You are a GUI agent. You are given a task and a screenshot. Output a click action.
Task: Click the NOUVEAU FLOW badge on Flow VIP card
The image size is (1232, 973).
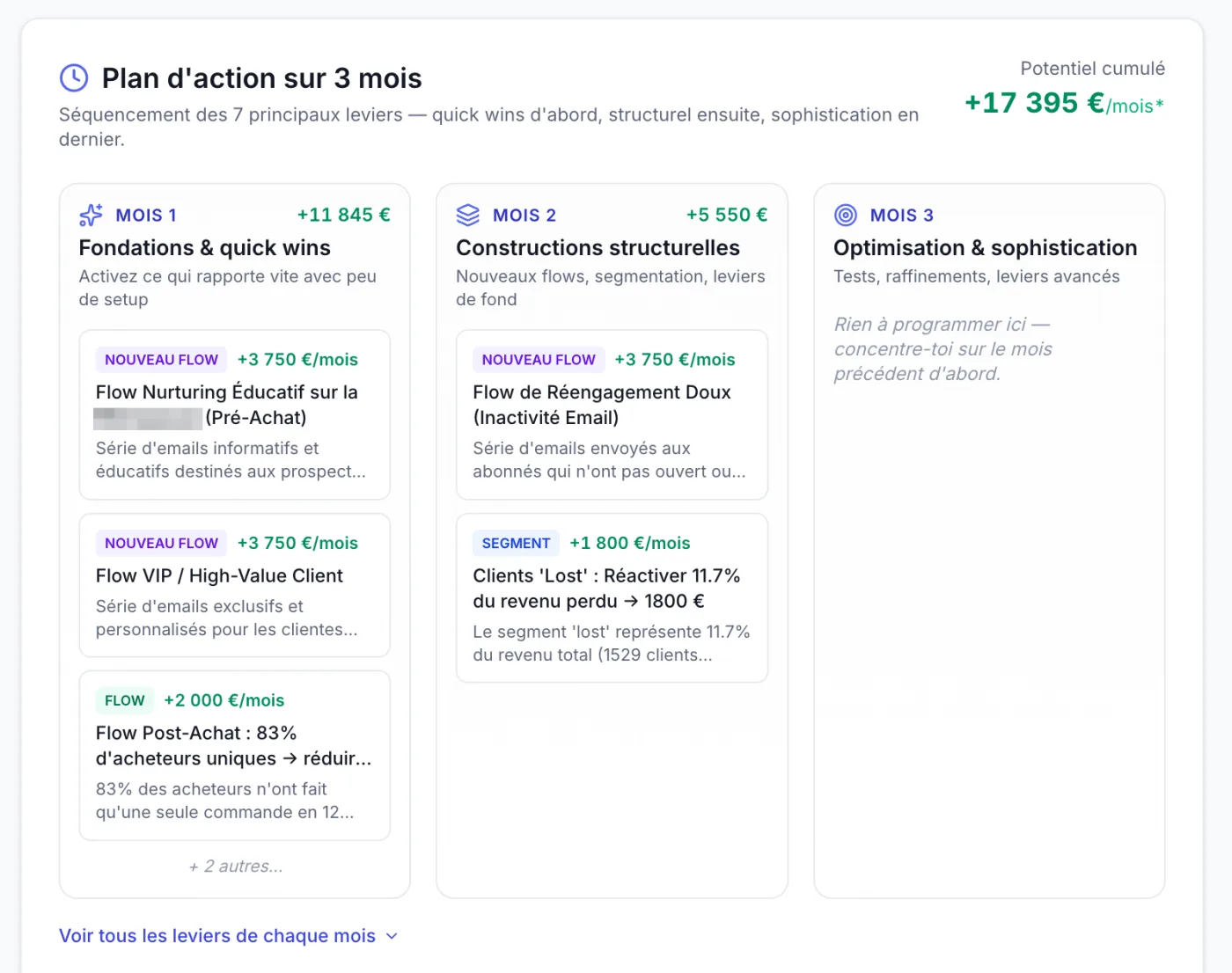point(161,544)
